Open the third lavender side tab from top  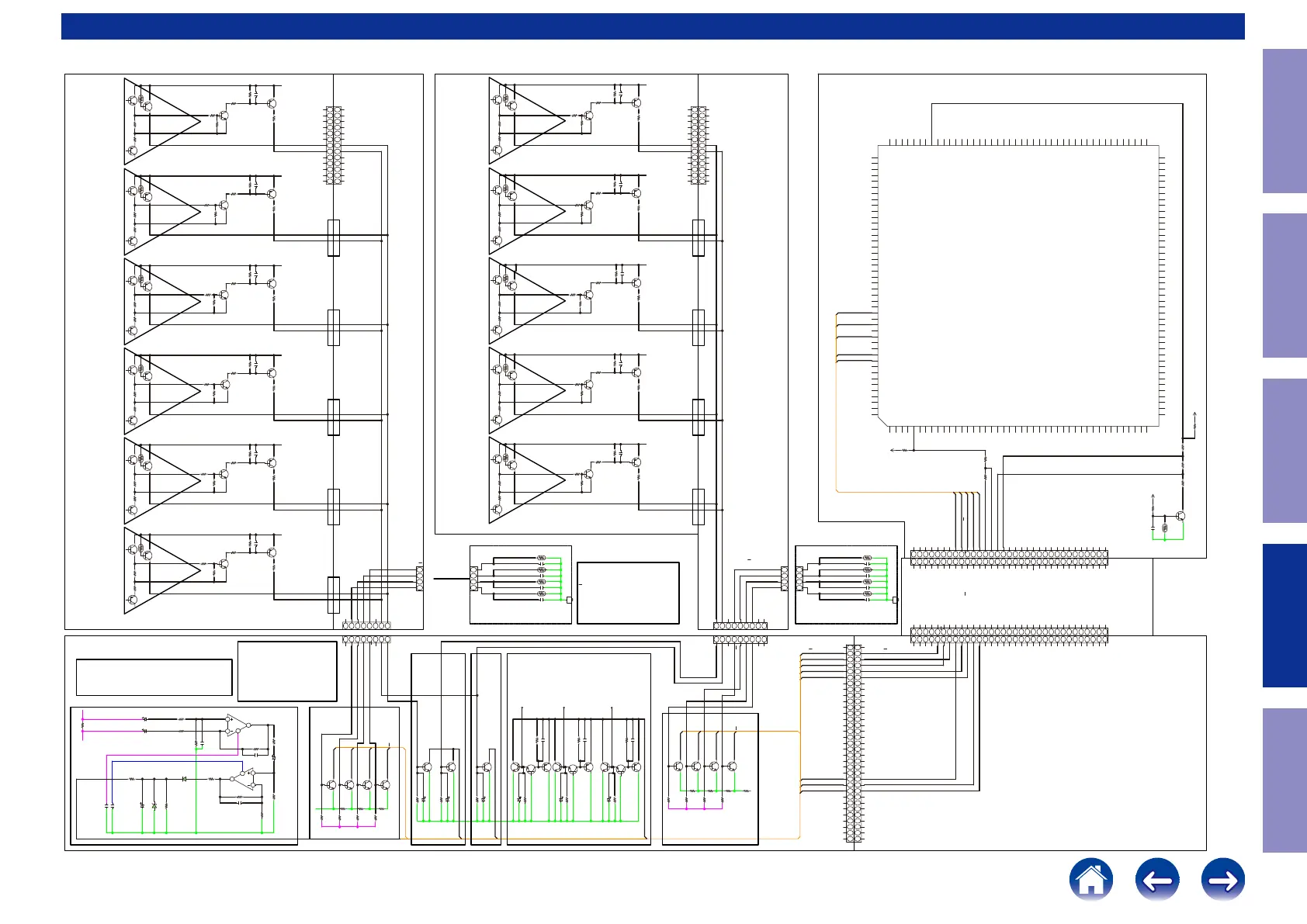click(1284, 451)
